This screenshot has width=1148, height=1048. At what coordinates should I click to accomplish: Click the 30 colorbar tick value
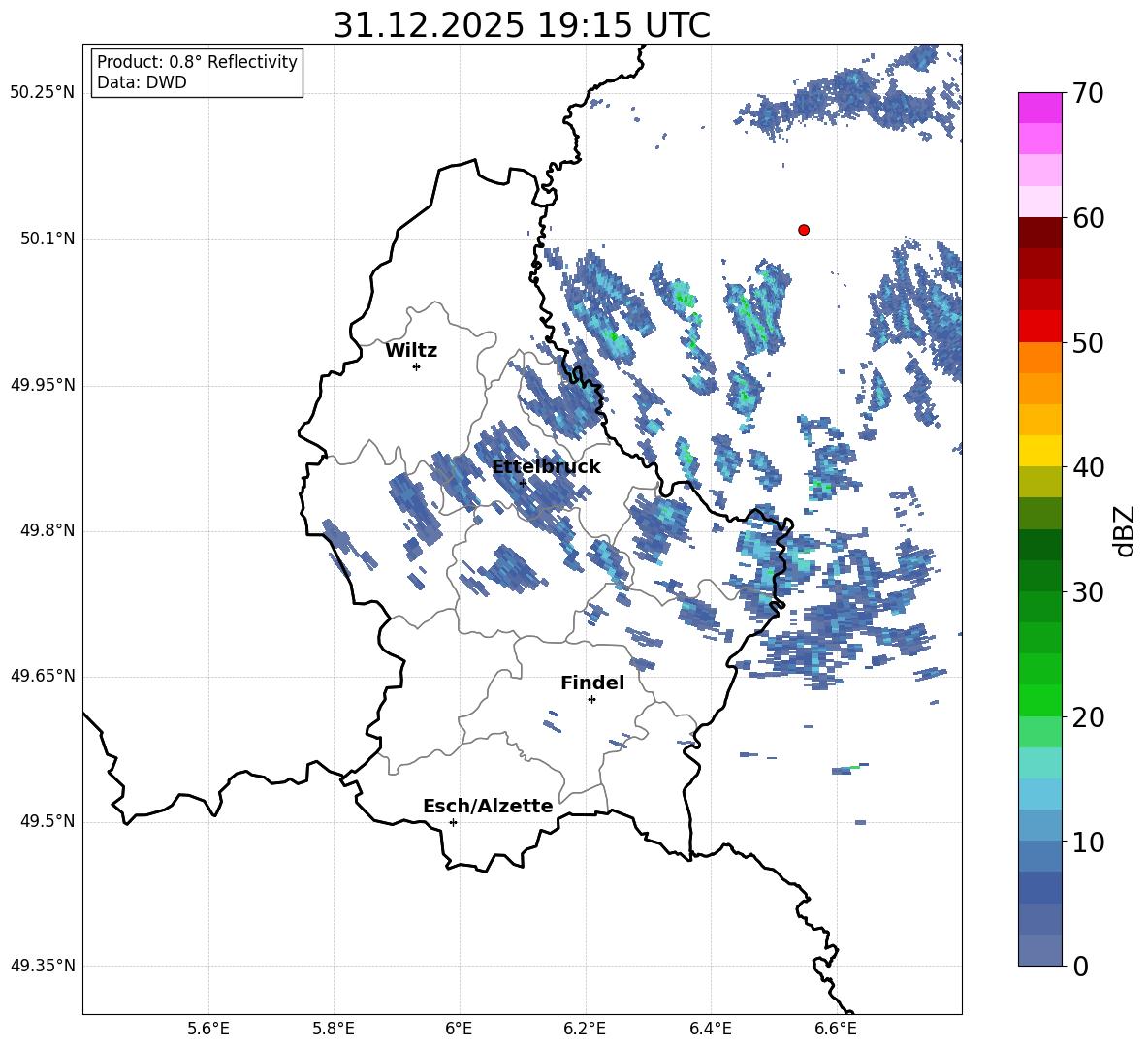[x=1088, y=592]
